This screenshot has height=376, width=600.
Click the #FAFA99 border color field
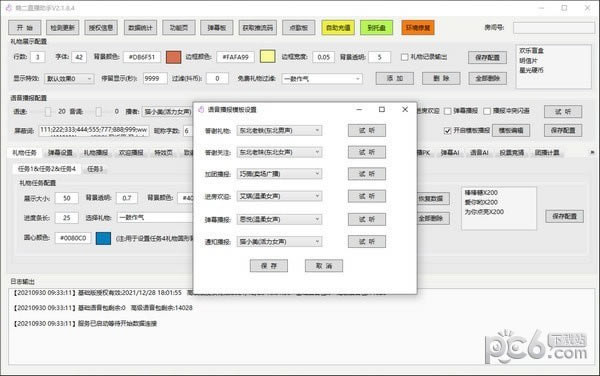pyautogui.click(x=235, y=57)
